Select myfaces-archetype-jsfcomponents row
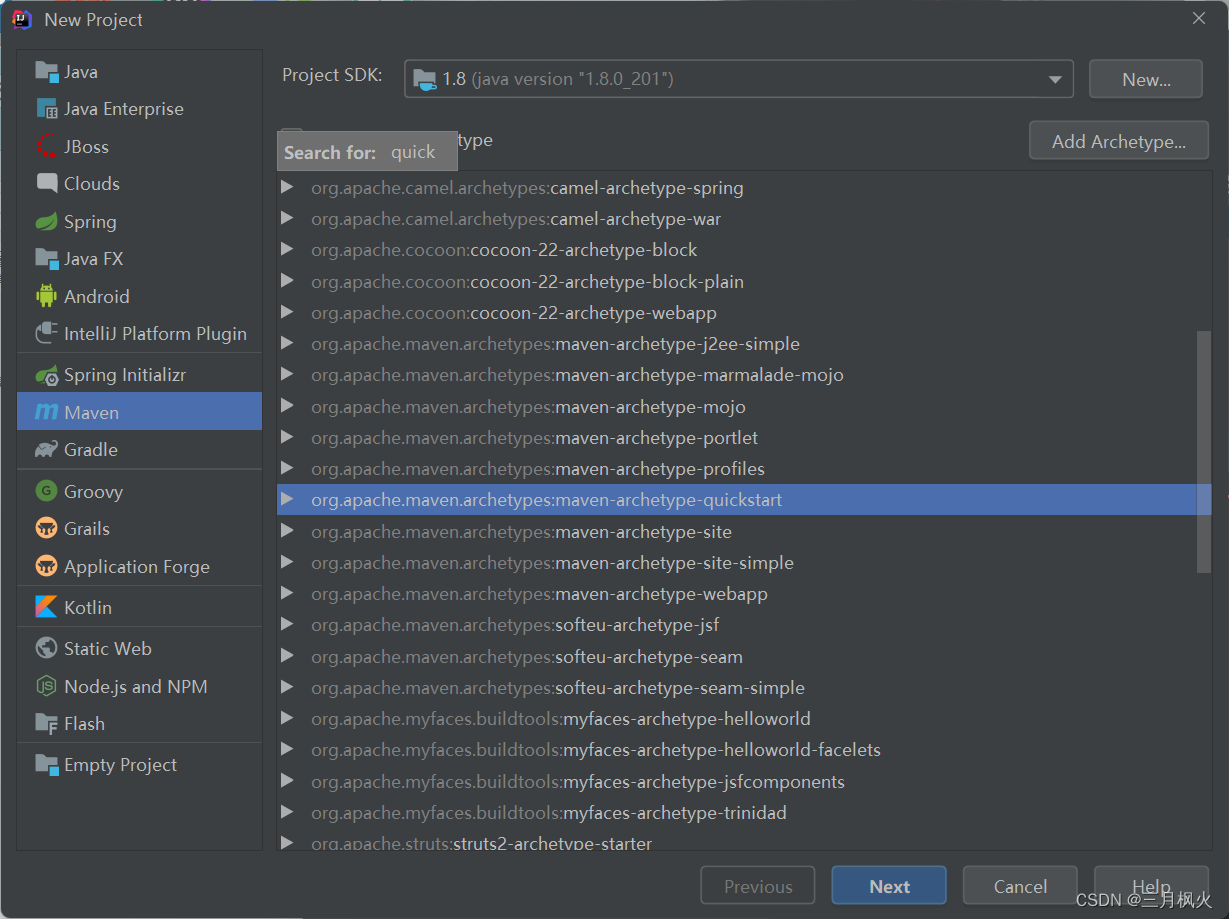The width and height of the screenshot is (1229, 919). click(x=744, y=781)
